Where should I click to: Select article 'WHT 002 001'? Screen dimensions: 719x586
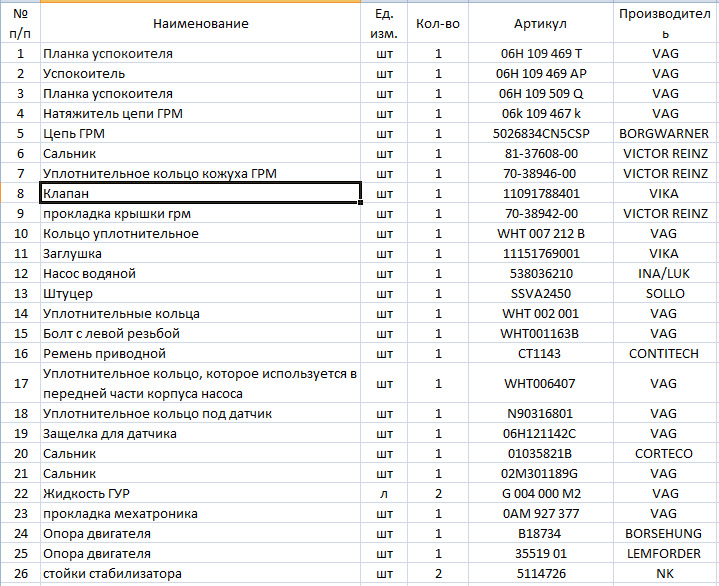point(541,314)
